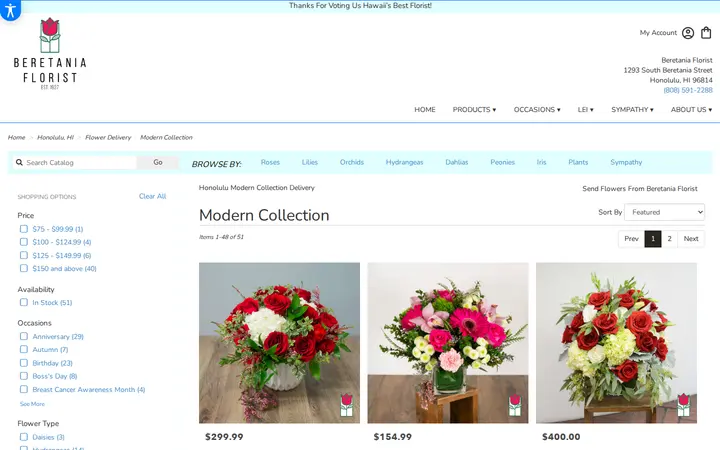Click the florist badge on the $400.00 arrangement
This screenshot has height=450, width=720.
pos(684,405)
